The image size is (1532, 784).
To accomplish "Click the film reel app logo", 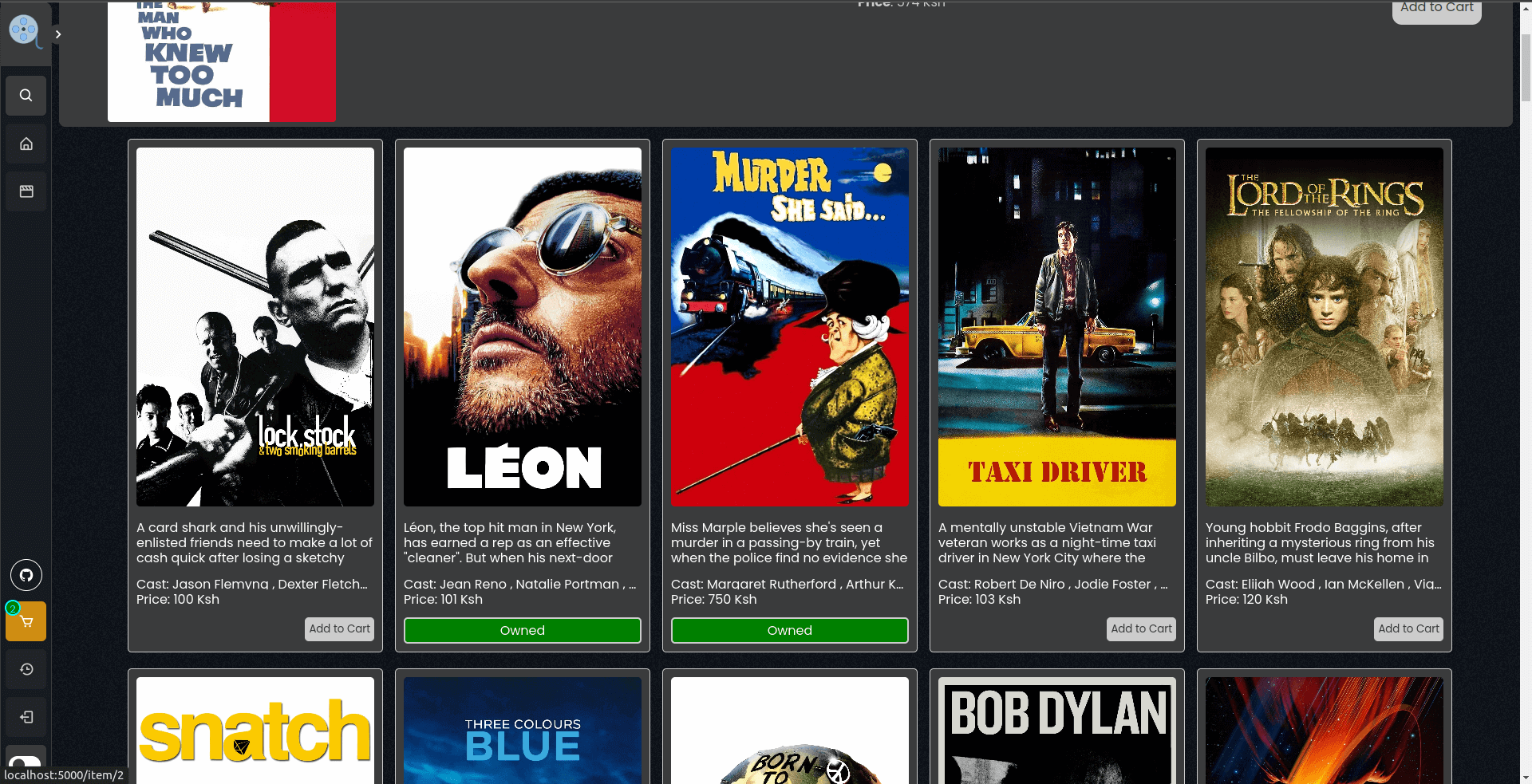I will [24, 30].
